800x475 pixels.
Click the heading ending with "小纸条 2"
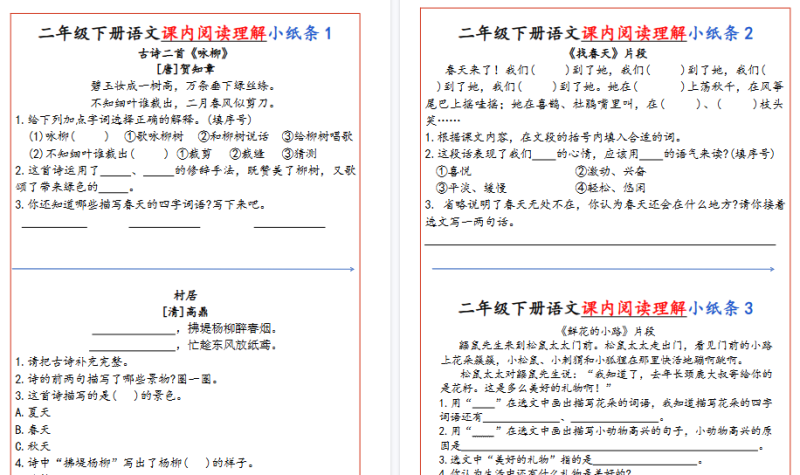tap(606, 33)
